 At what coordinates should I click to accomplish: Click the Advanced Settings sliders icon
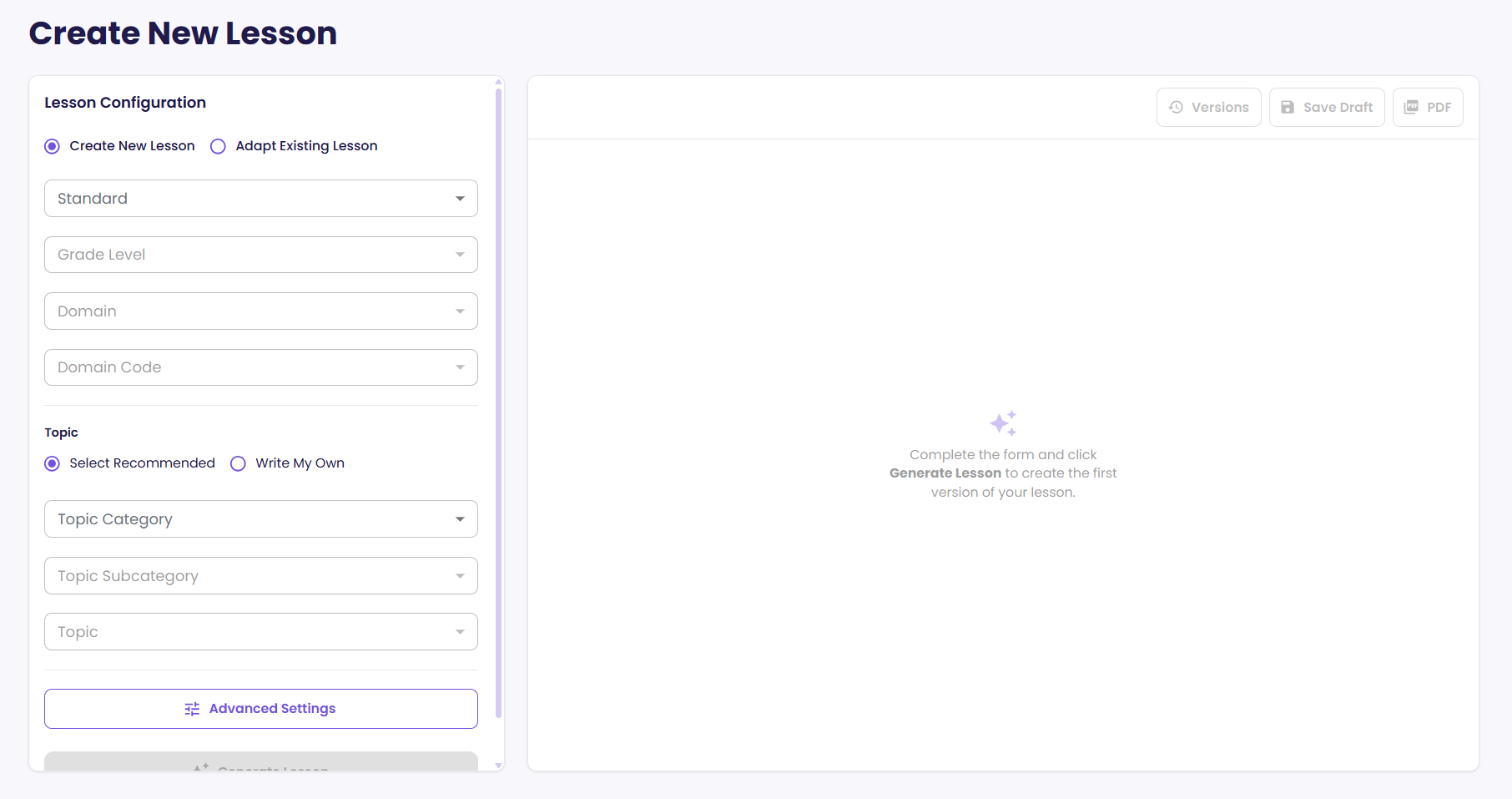pos(192,709)
